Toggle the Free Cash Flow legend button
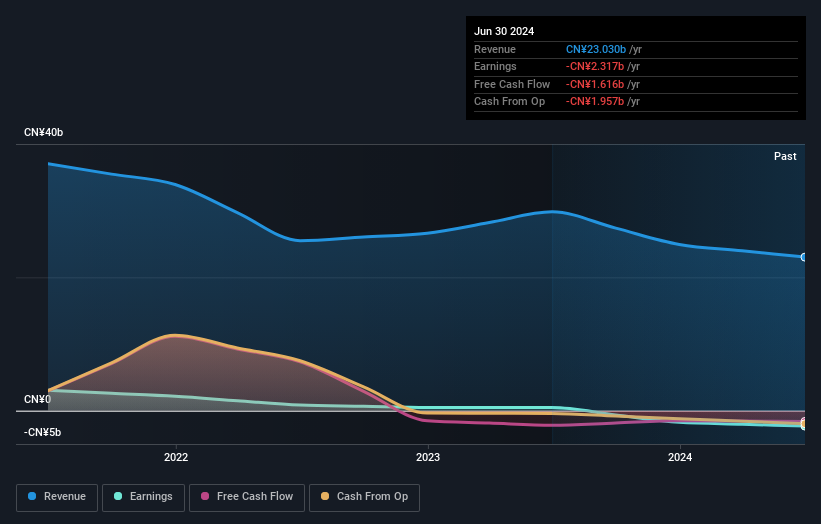Image resolution: width=821 pixels, height=524 pixels. click(x=247, y=497)
